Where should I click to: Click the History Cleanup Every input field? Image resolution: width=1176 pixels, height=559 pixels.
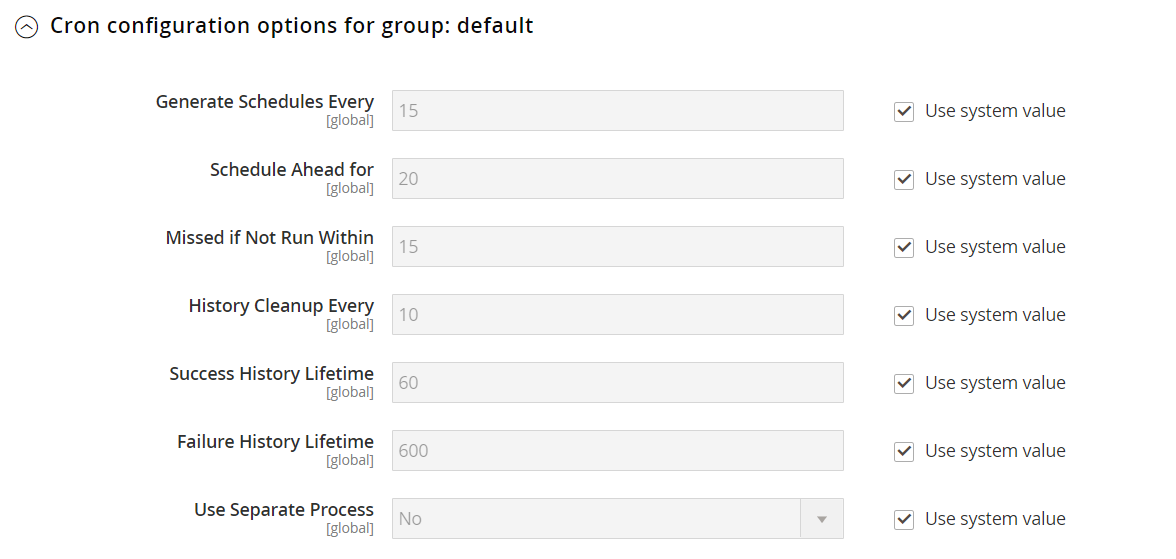617,315
